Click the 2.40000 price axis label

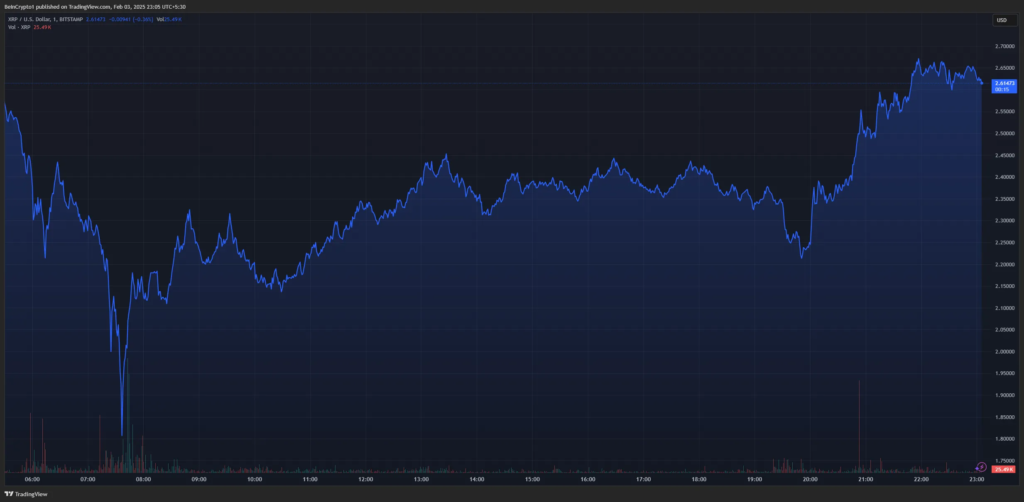coord(1004,177)
